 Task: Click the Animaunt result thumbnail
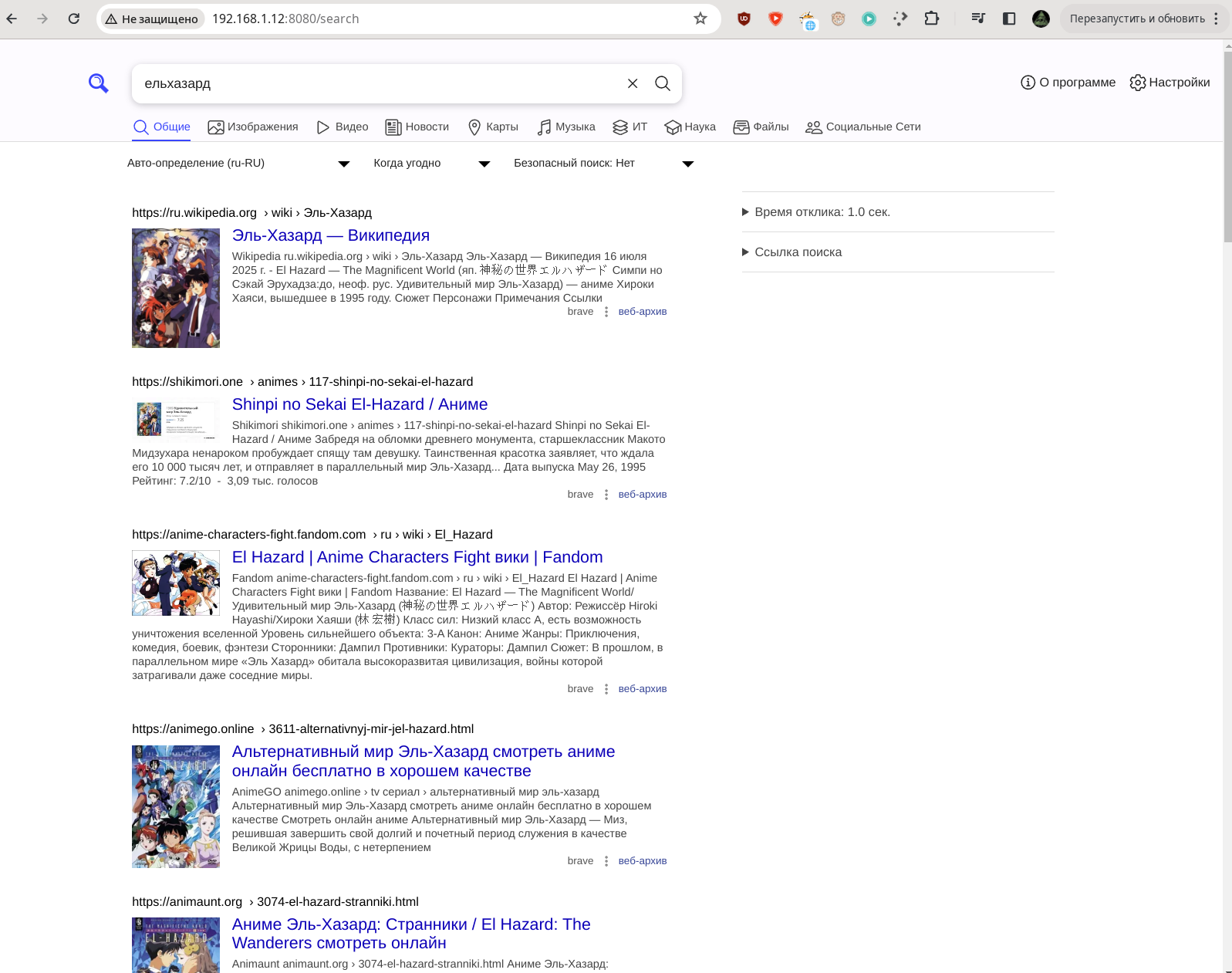click(176, 945)
